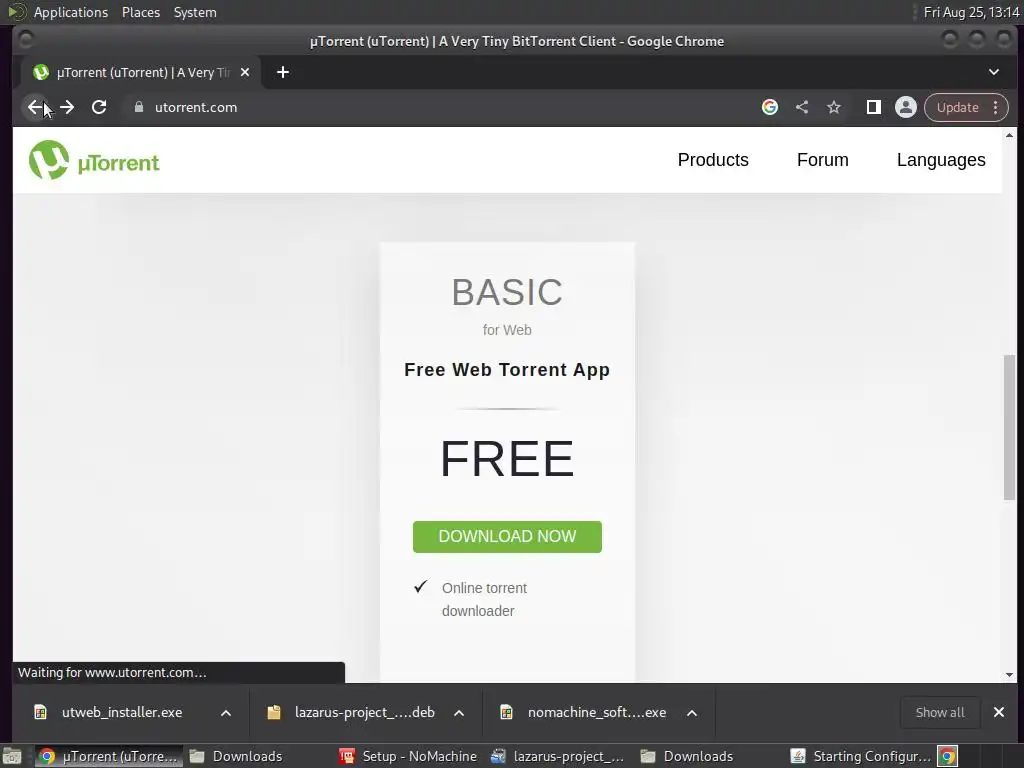Open the Forum link
Screen dimensions: 1024x768
pyautogui.click(x=823, y=160)
